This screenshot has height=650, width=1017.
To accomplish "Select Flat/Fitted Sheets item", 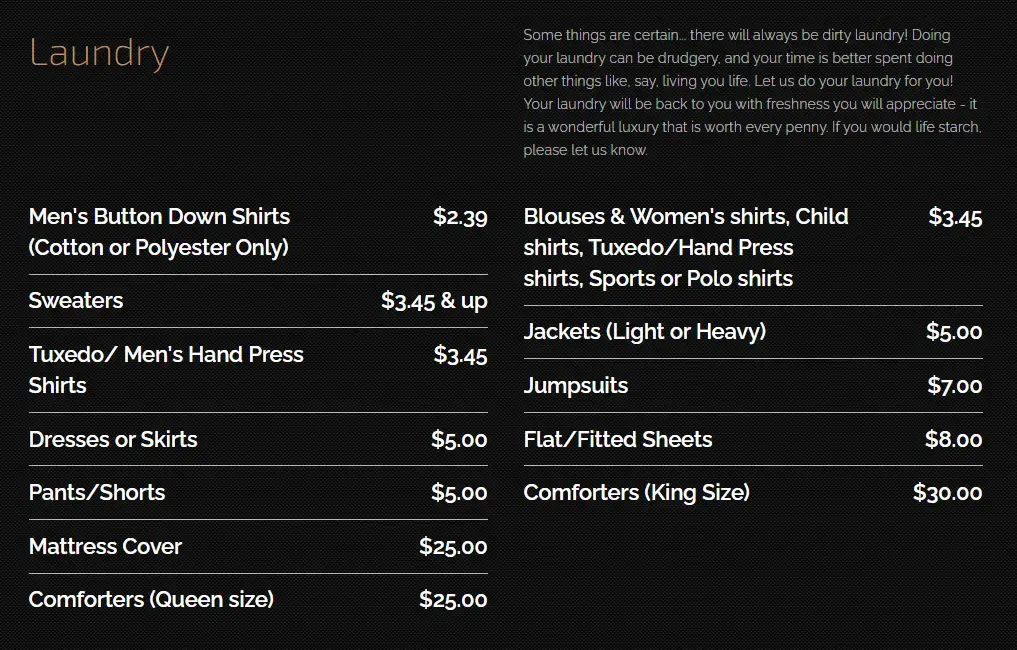I will (618, 439).
